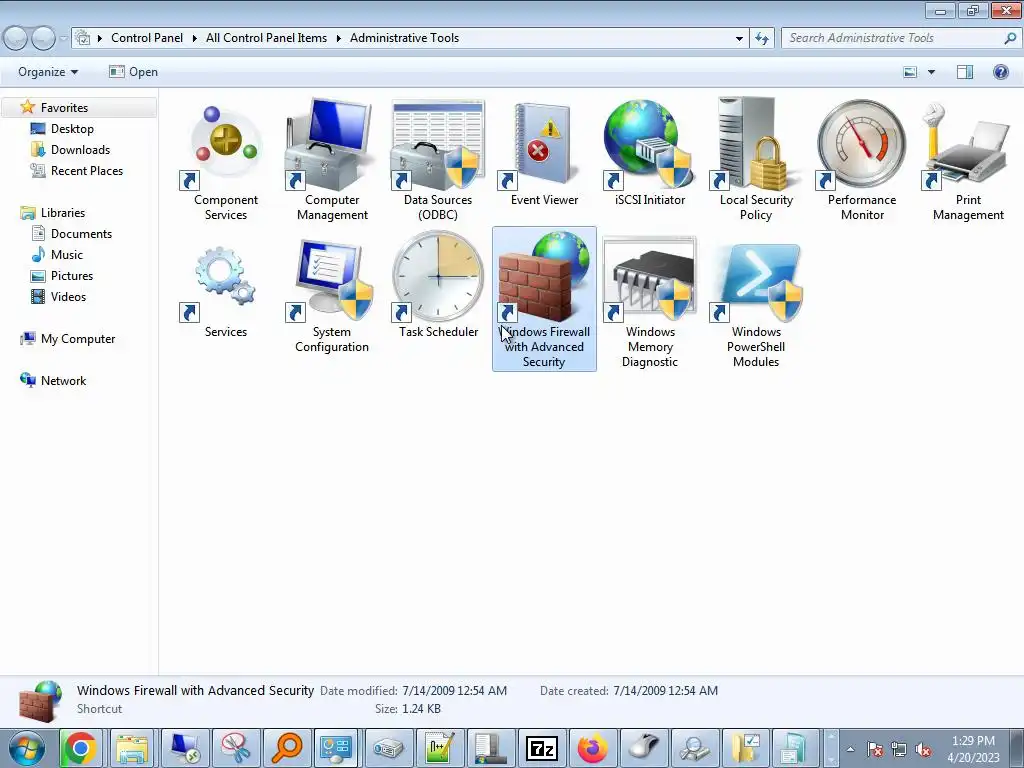Select Favorites in navigation pane
The image size is (1024, 768).
[x=64, y=108]
